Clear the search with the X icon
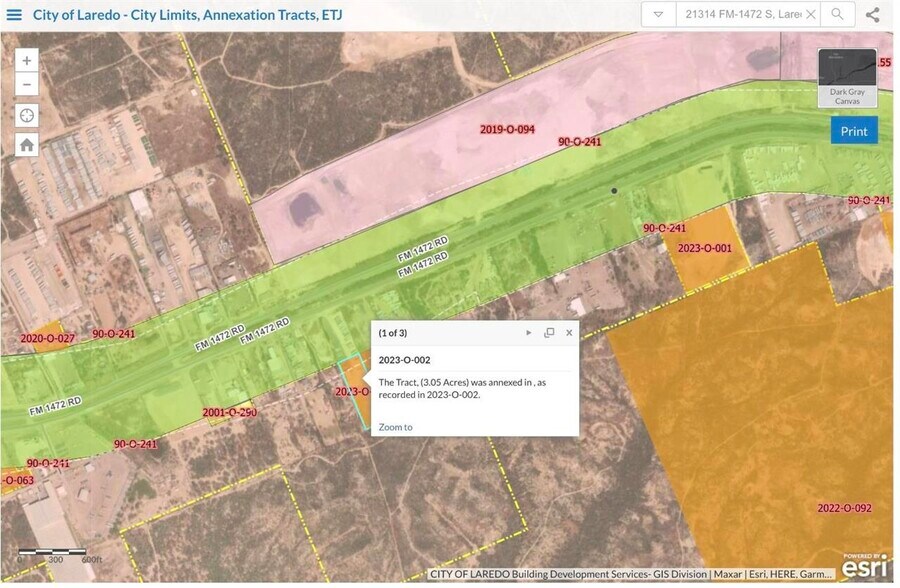This screenshot has width=900, height=588. pos(812,15)
